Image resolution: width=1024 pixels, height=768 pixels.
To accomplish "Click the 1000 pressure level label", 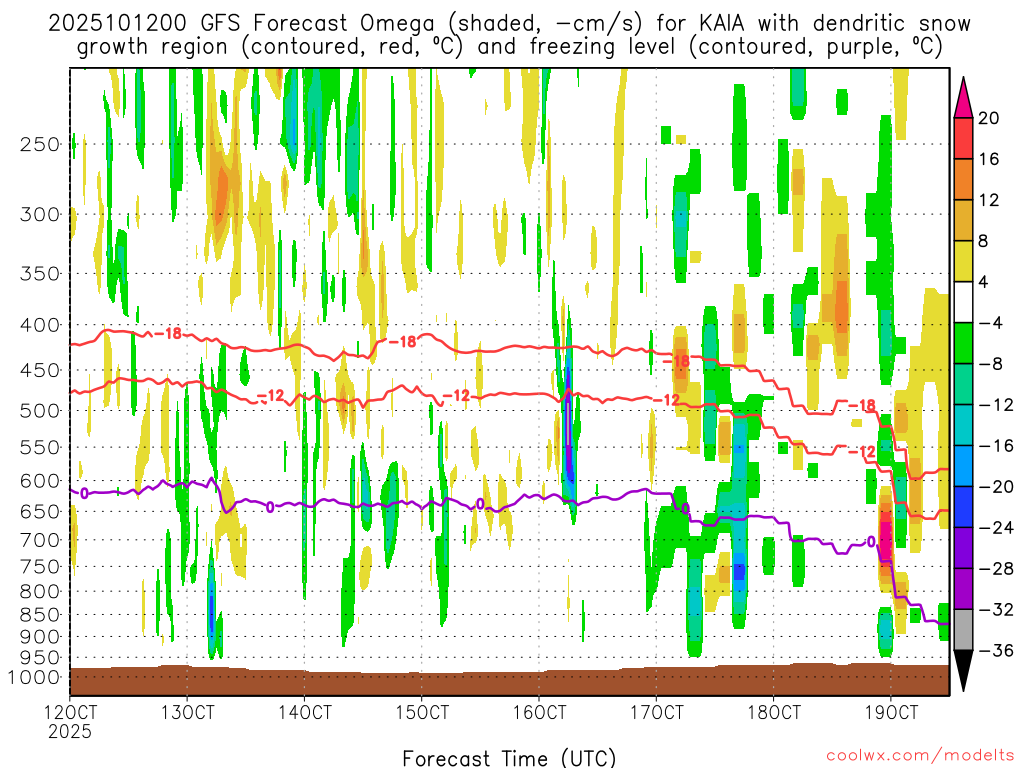I will coord(35,678).
